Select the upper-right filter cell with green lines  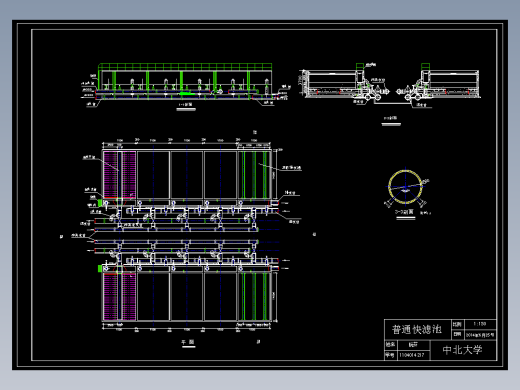254,175
